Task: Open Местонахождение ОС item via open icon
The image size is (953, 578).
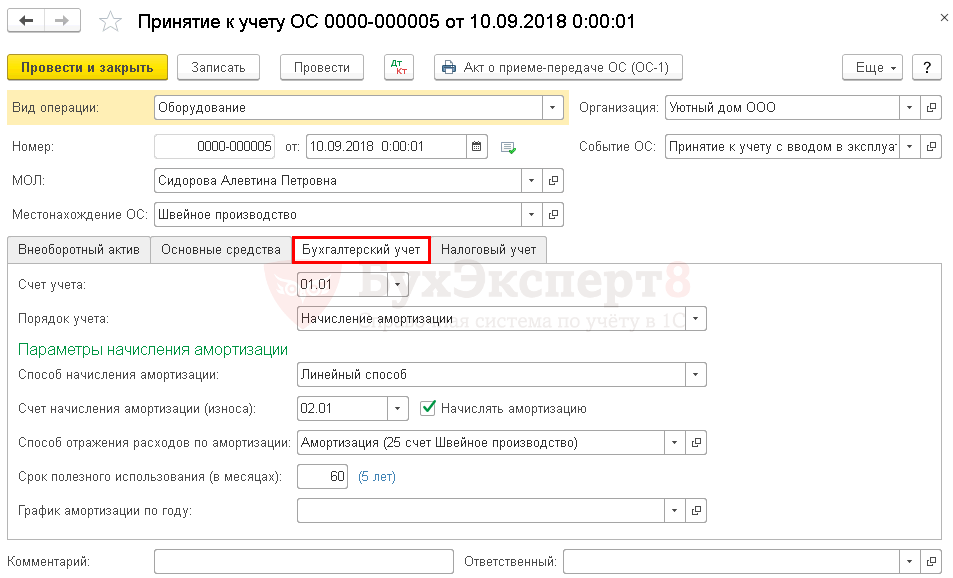Action: (553, 214)
